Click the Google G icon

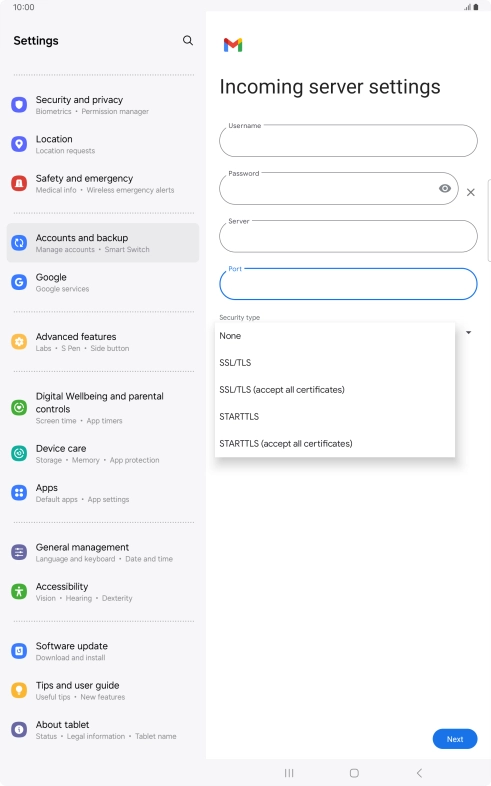[19, 282]
